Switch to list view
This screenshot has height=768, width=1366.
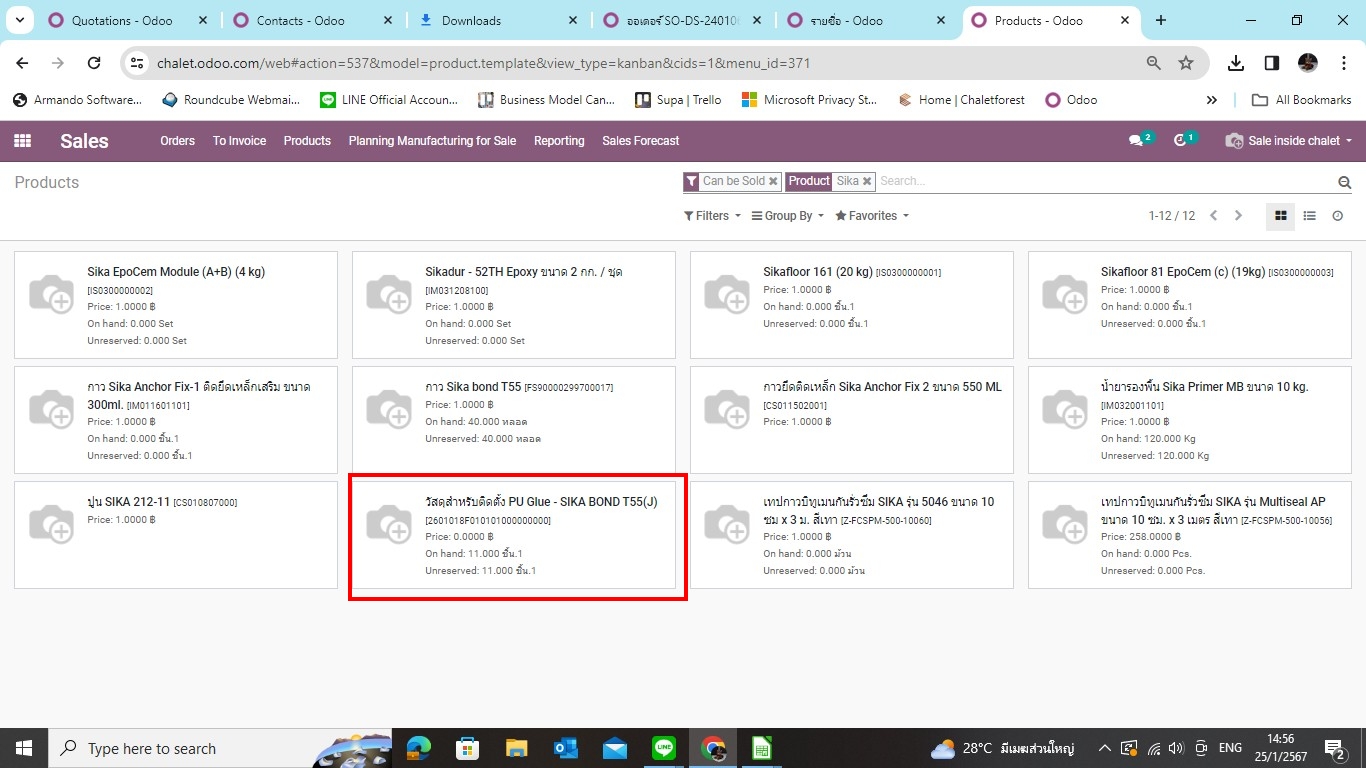pos(1309,216)
